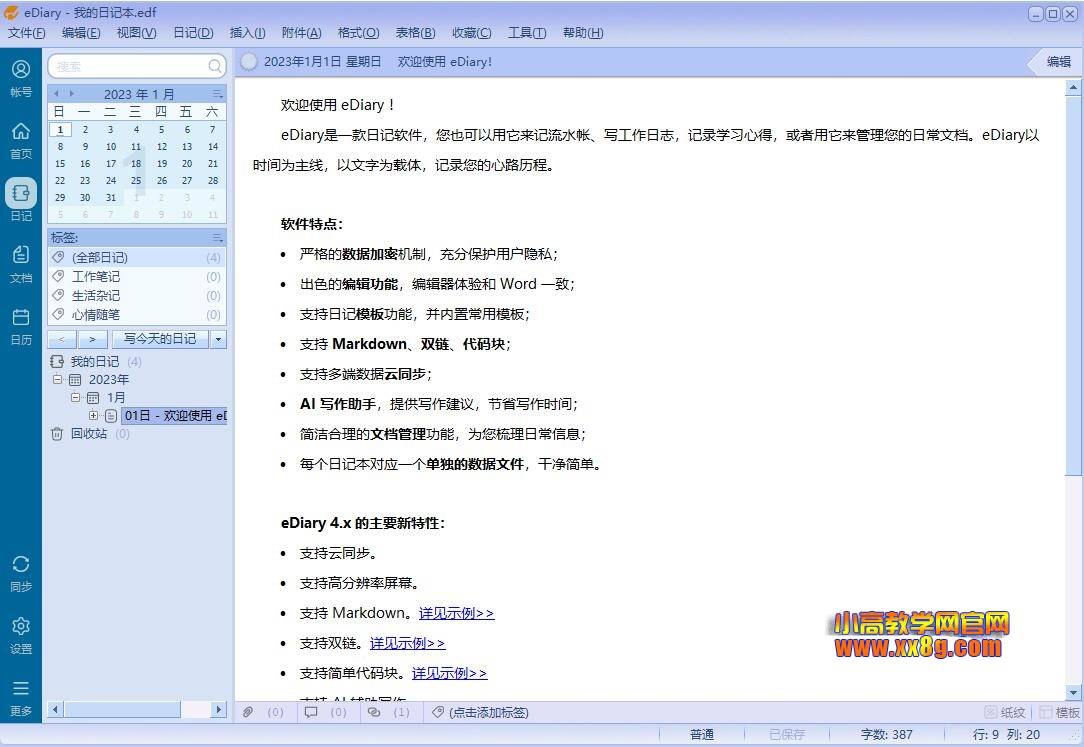
Task: Click 普通 in the status bar
Action: tap(702, 735)
